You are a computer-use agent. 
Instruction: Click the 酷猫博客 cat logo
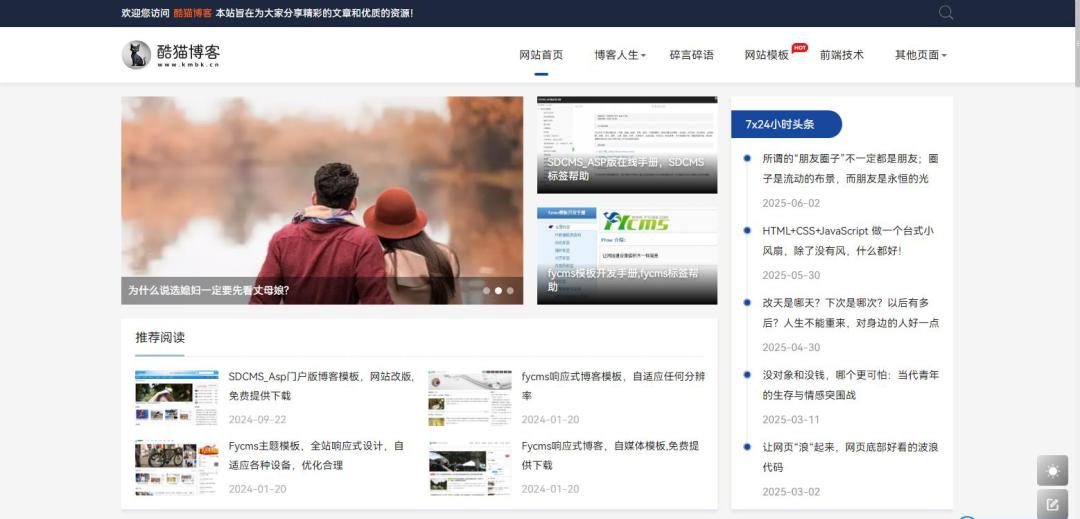[136, 55]
